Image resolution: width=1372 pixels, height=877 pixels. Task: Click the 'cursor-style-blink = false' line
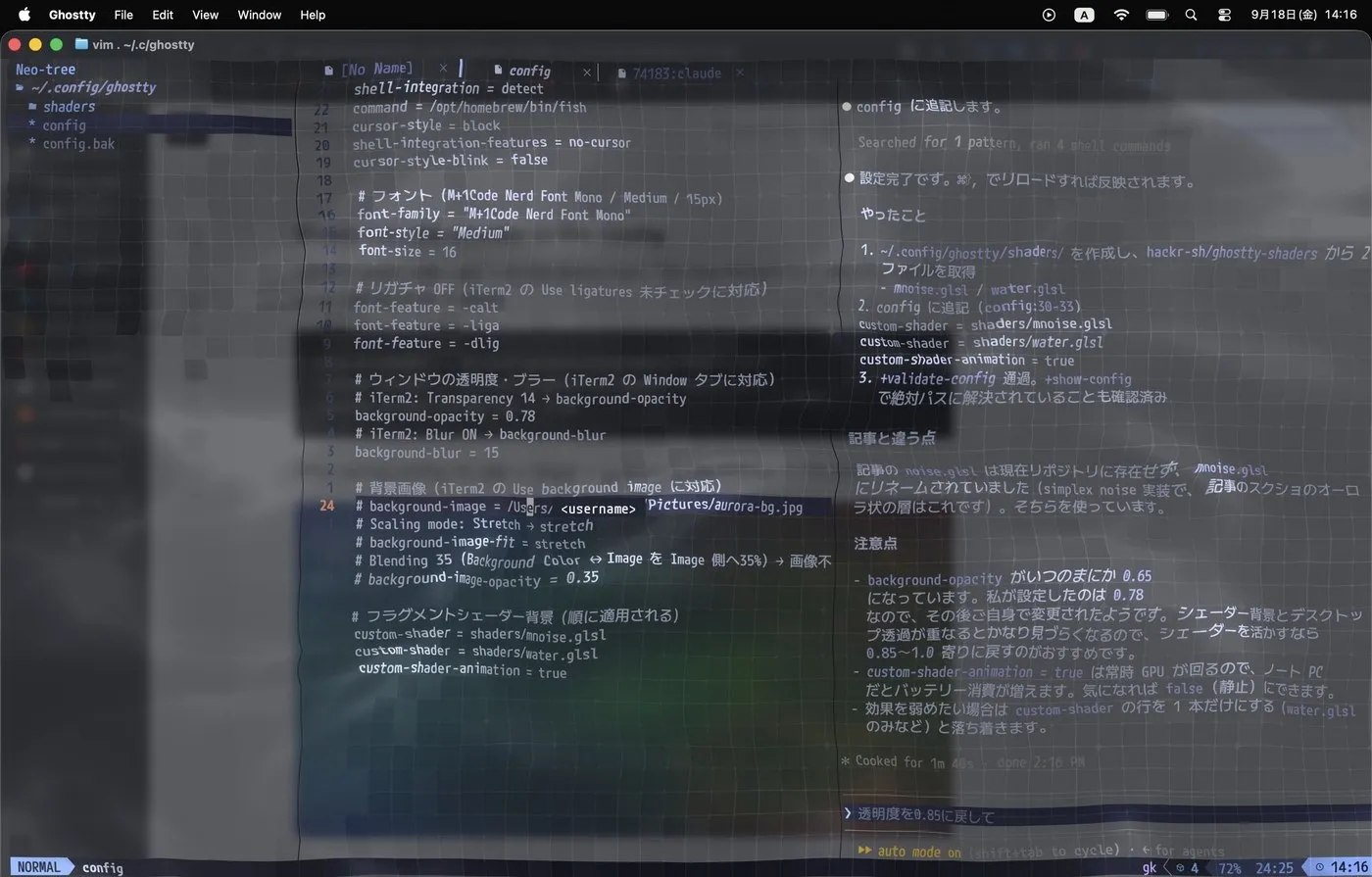pyautogui.click(x=450, y=161)
